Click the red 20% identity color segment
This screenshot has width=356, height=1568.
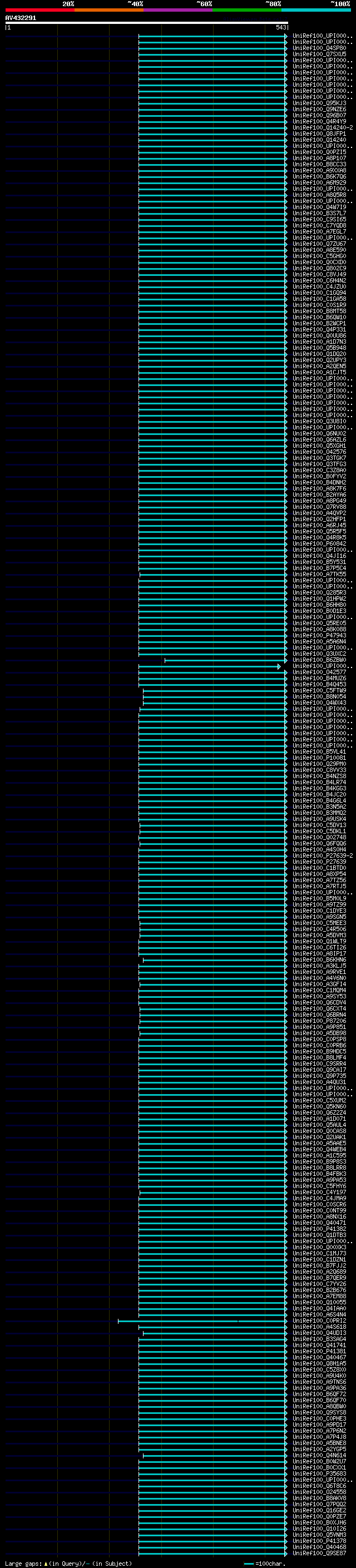pyautogui.click(x=39, y=10)
